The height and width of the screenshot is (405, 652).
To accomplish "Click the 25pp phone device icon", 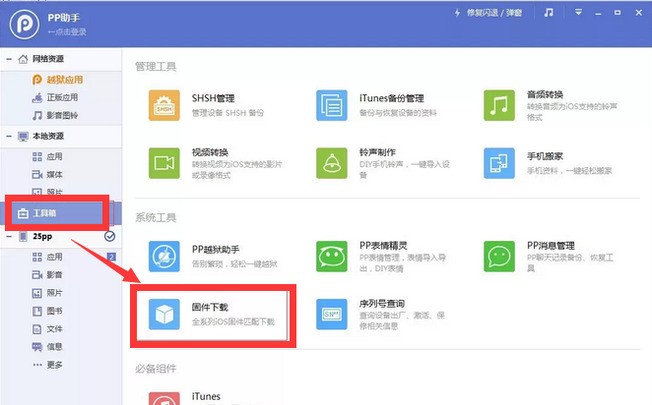I will (x=23, y=237).
